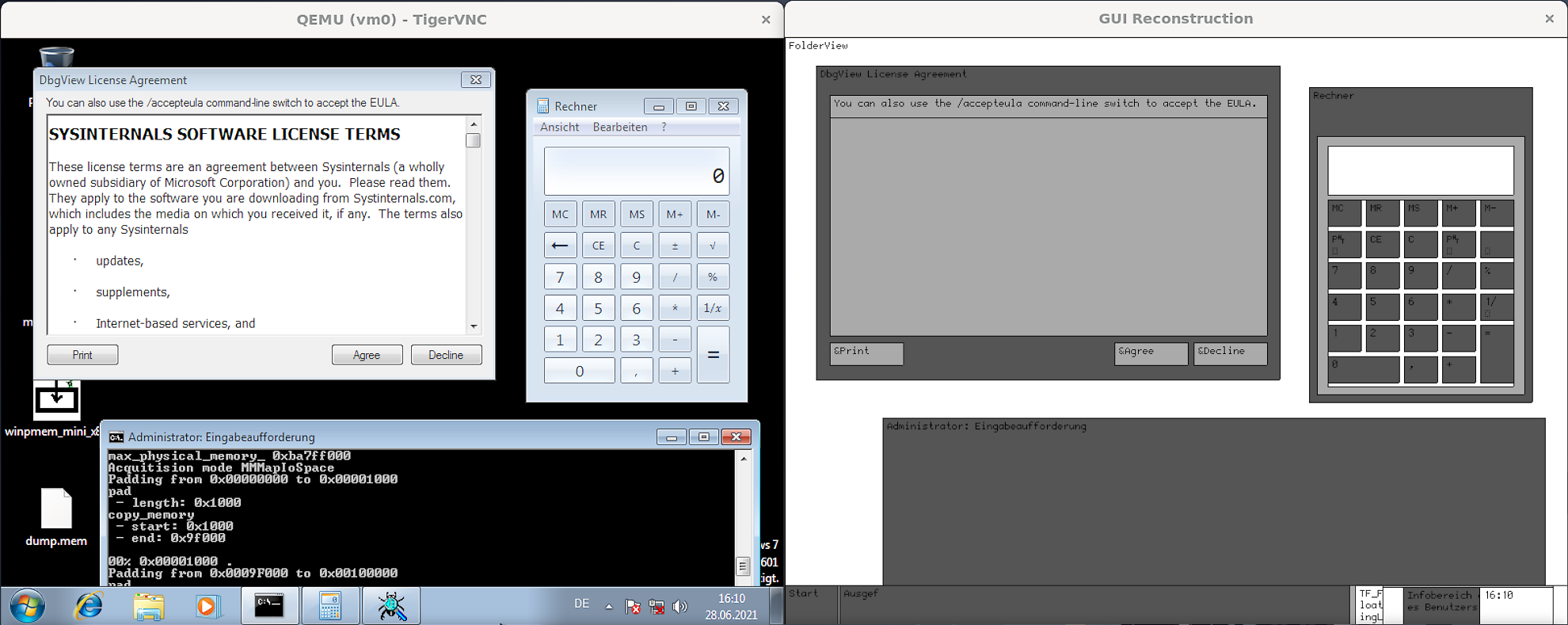
Task: Click the QEMU calculator display showing 0
Action: coord(637,171)
